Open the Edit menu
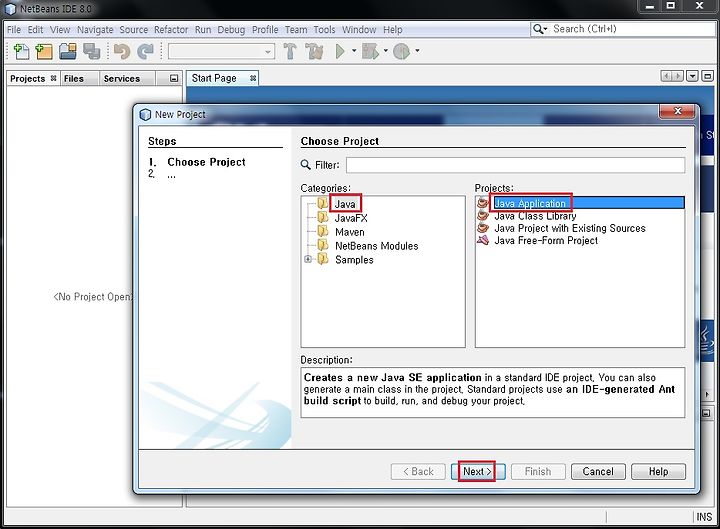720x529 pixels. [35, 30]
